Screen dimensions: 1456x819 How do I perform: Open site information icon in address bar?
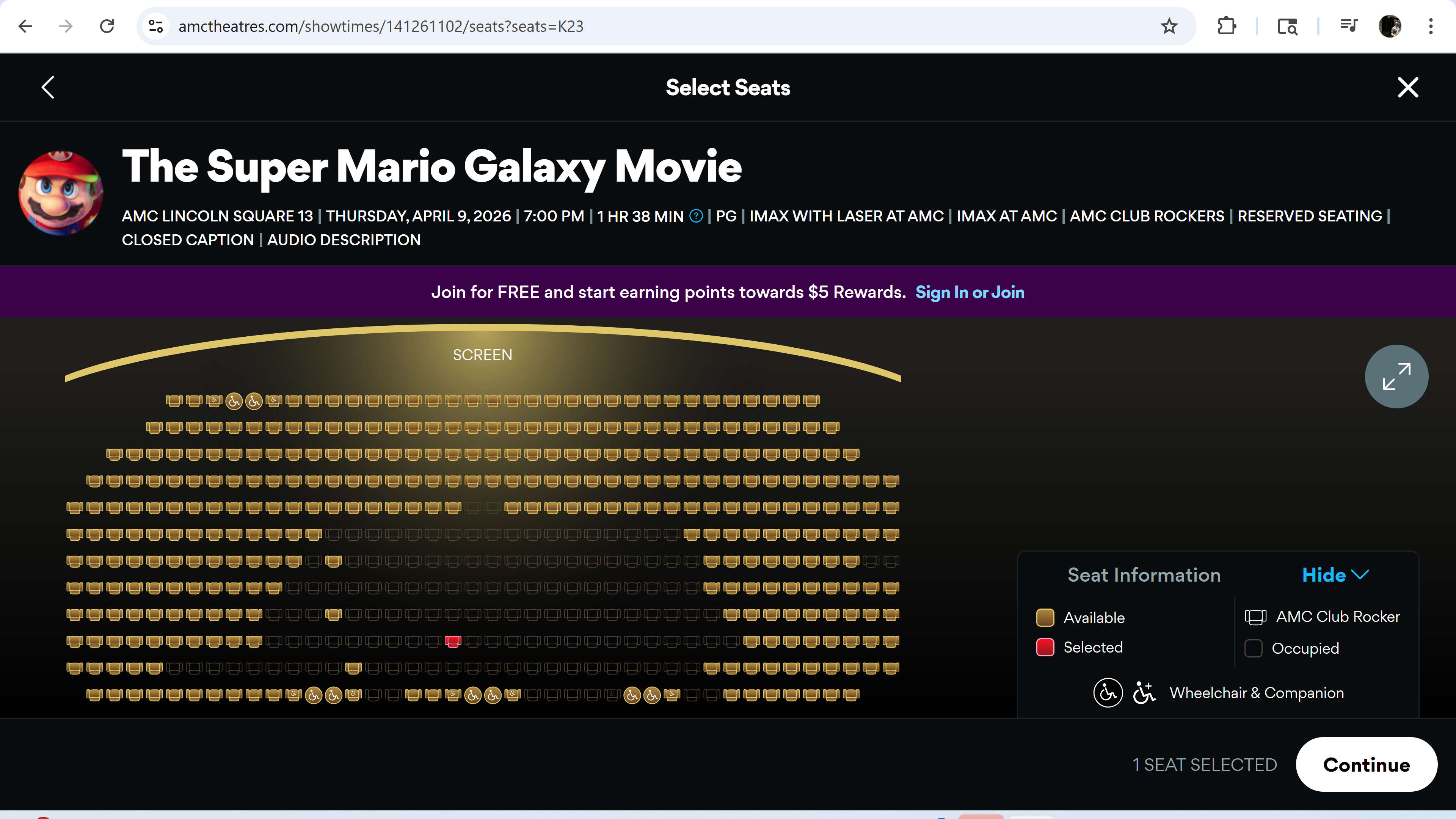(x=155, y=26)
